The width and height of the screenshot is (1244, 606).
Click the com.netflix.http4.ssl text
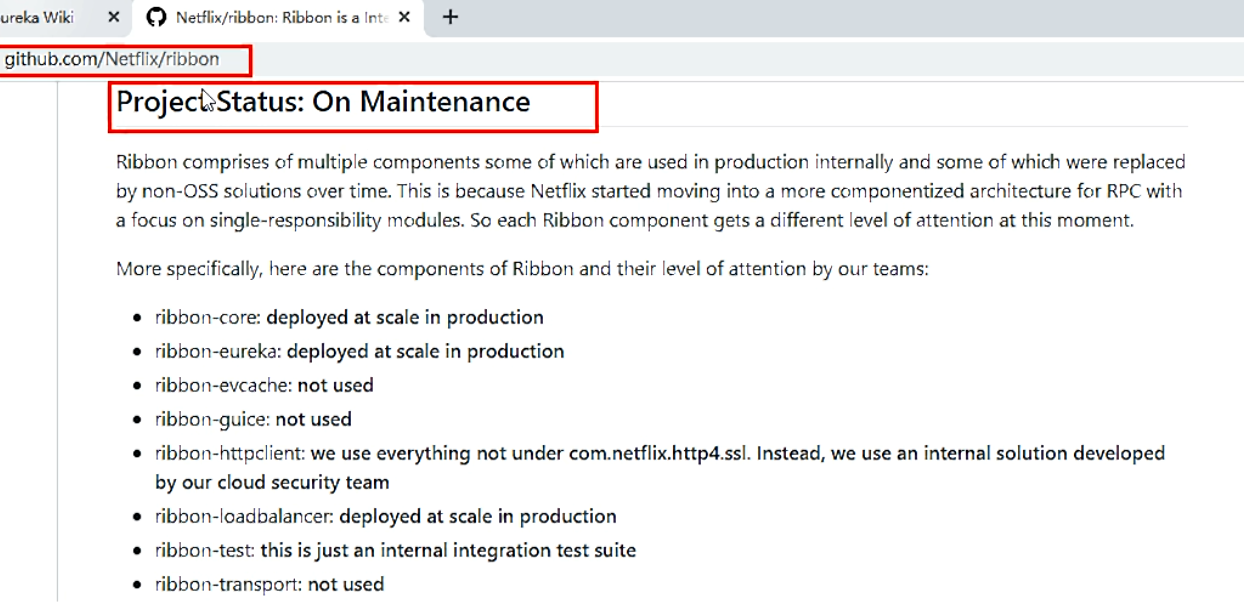click(660, 453)
